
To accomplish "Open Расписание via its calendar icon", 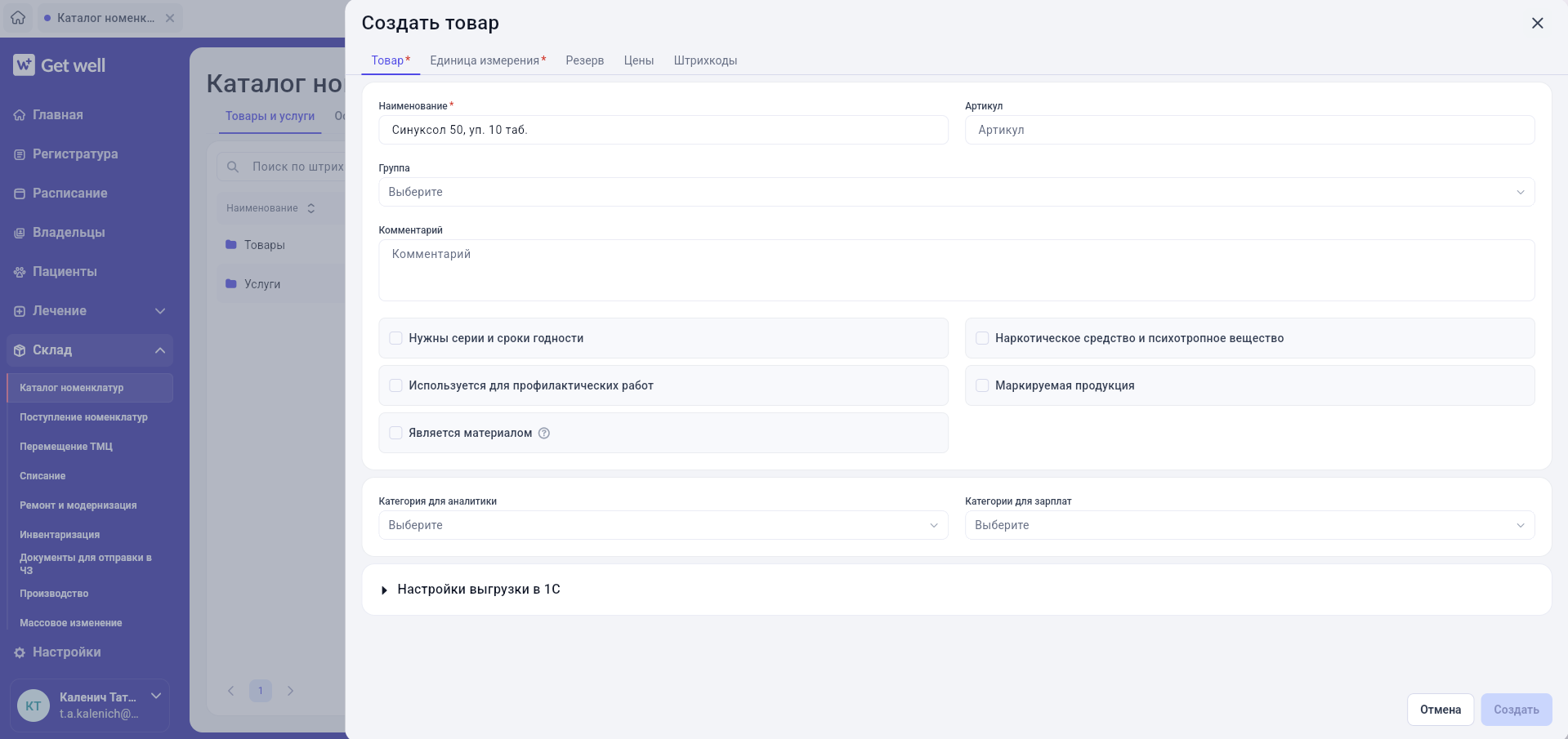I will click(20, 194).
